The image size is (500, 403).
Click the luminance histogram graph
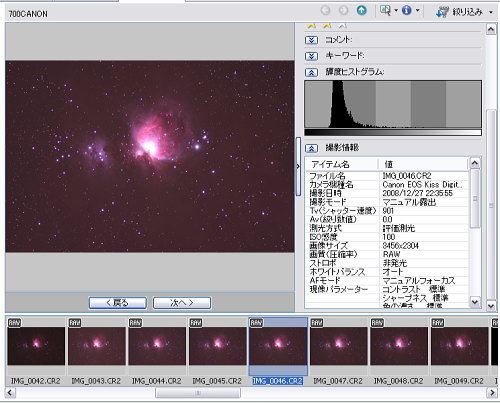coord(393,108)
